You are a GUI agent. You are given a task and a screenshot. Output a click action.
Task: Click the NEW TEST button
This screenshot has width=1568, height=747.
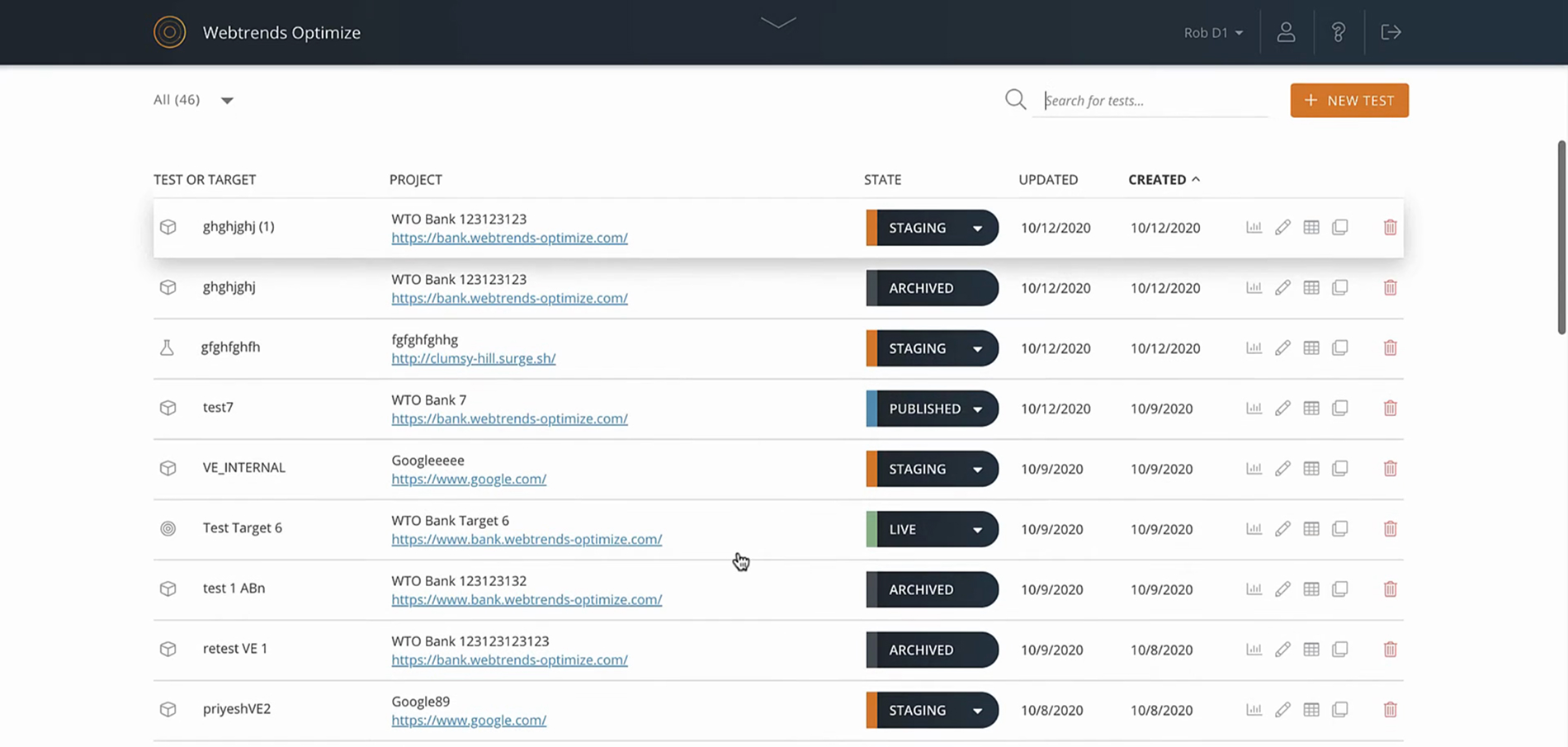(x=1349, y=100)
